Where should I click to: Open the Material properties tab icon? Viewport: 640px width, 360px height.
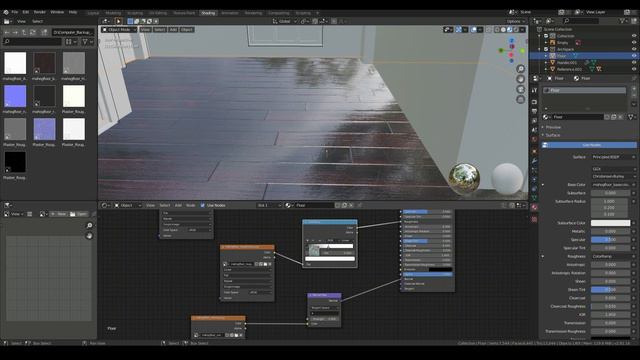[x=534, y=207]
